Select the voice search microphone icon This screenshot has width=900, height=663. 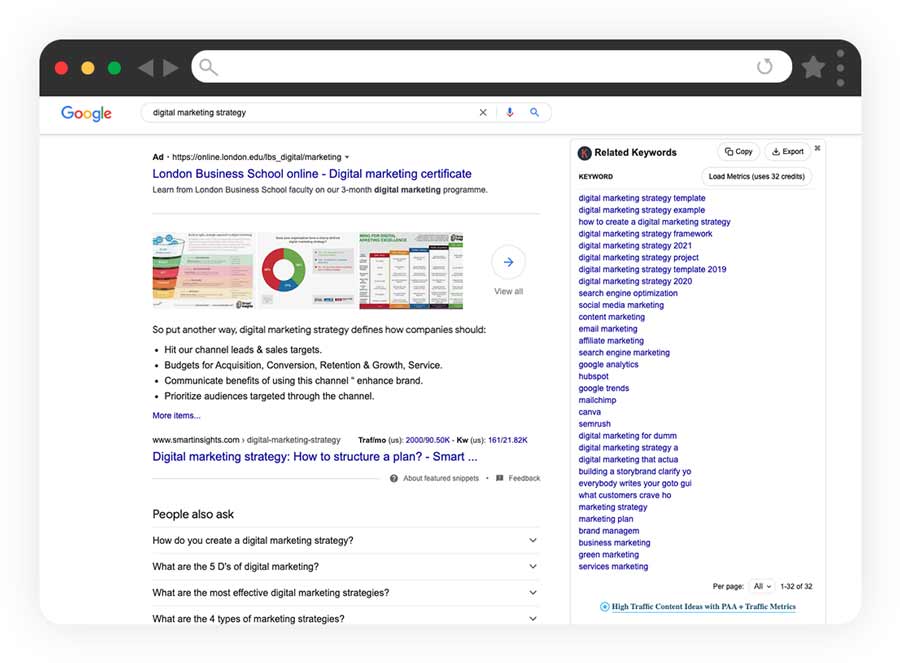coord(510,112)
